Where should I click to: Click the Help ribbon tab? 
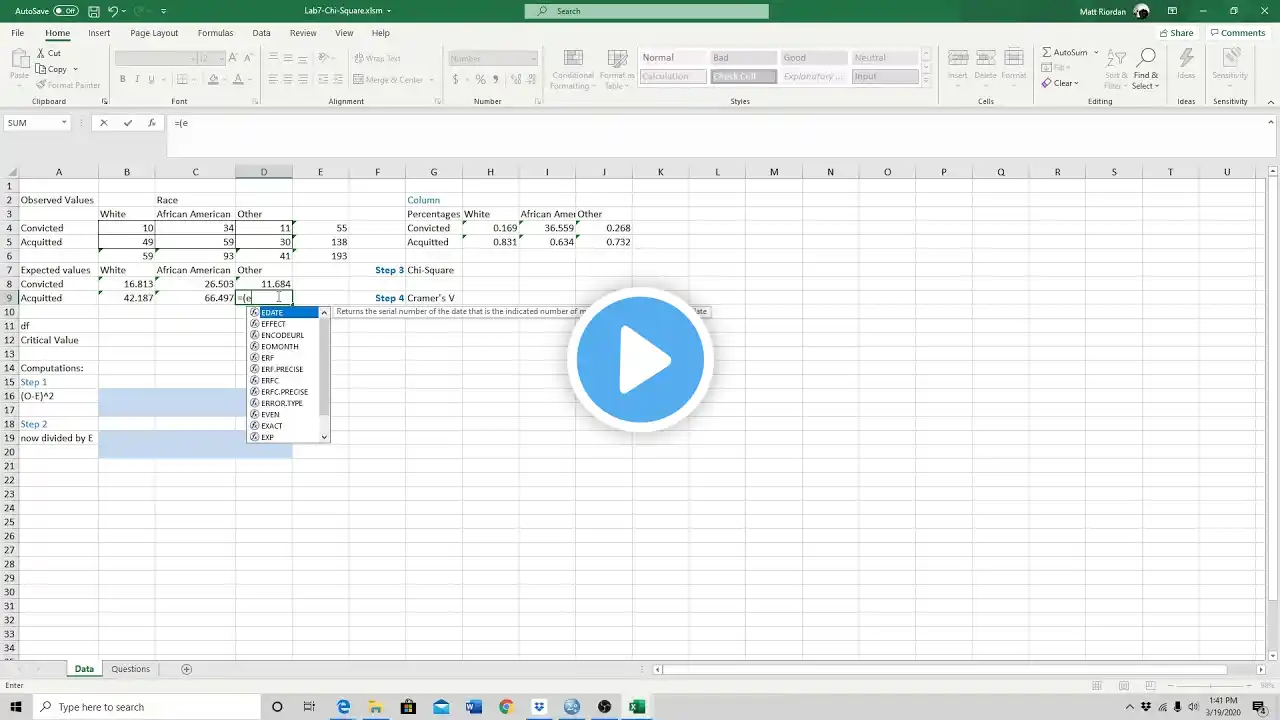pyautogui.click(x=381, y=33)
